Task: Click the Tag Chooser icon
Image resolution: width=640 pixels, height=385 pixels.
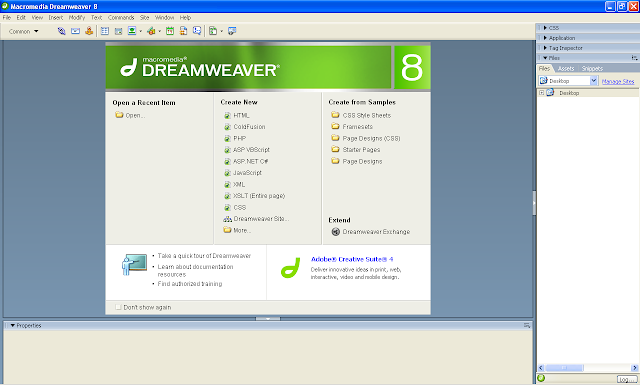Action: pyautogui.click(x=232, y=31)
